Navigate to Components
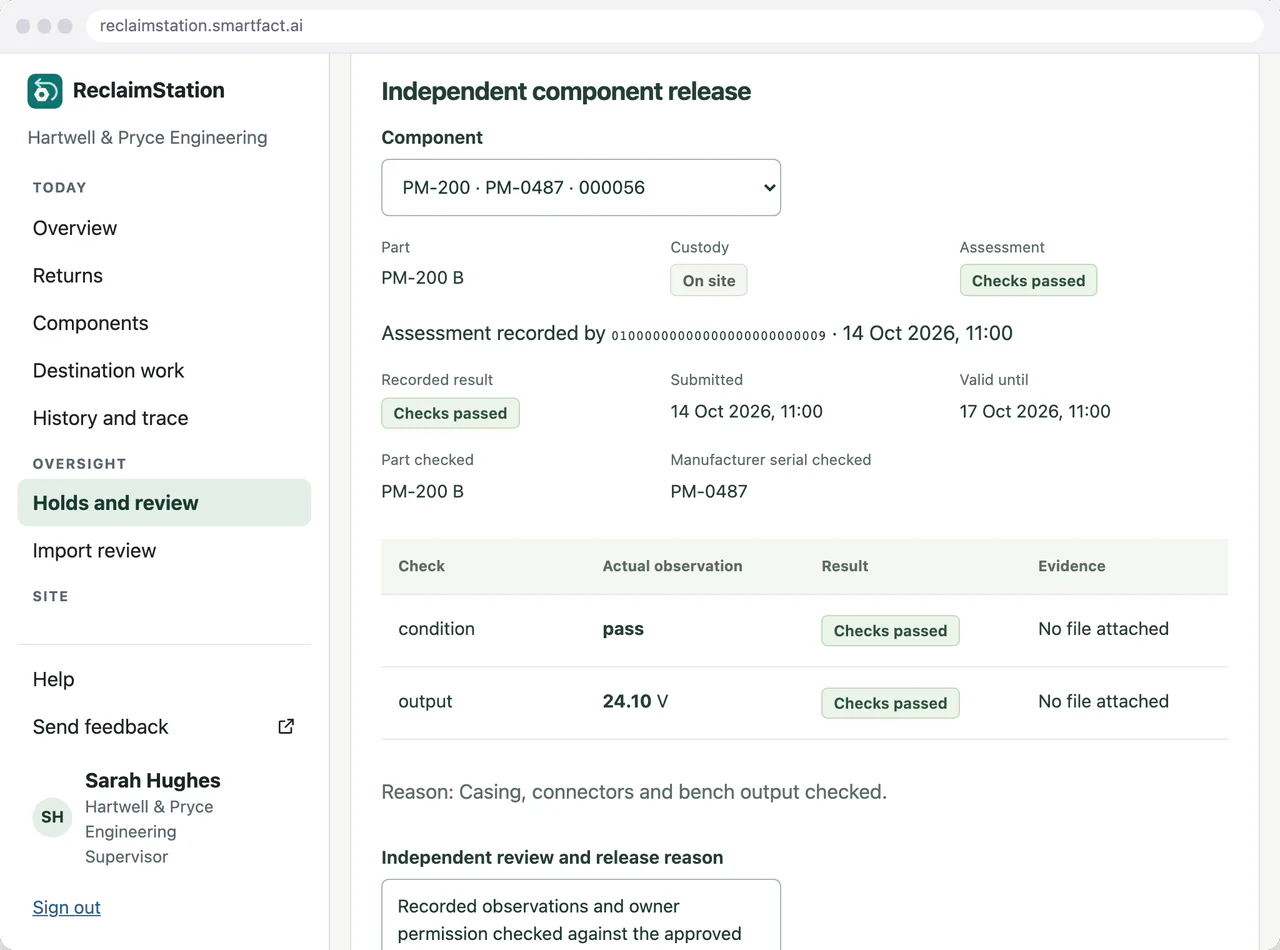Image resolution: width=1280 pixels, height=950 pixels. point(91,323)
